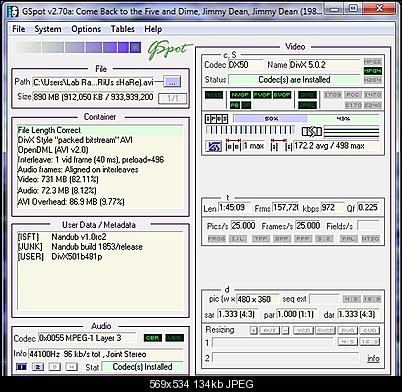Click the packed bitstream arrow icon

[x=312, y=132]
